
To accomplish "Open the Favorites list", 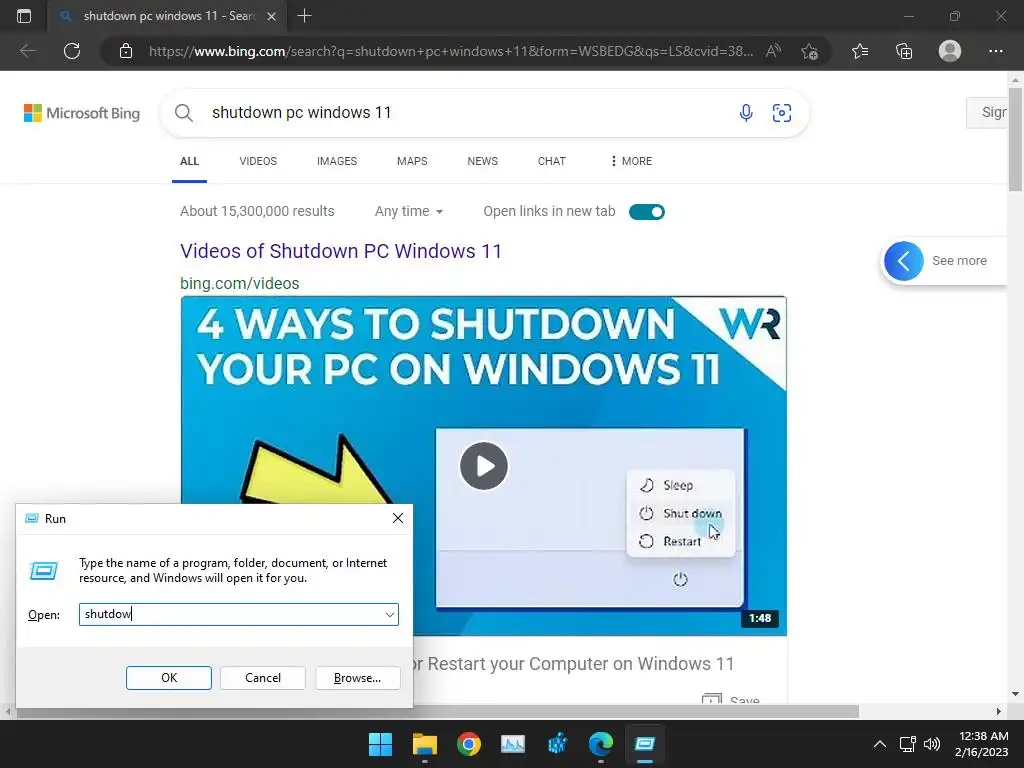I will [860, 51].
